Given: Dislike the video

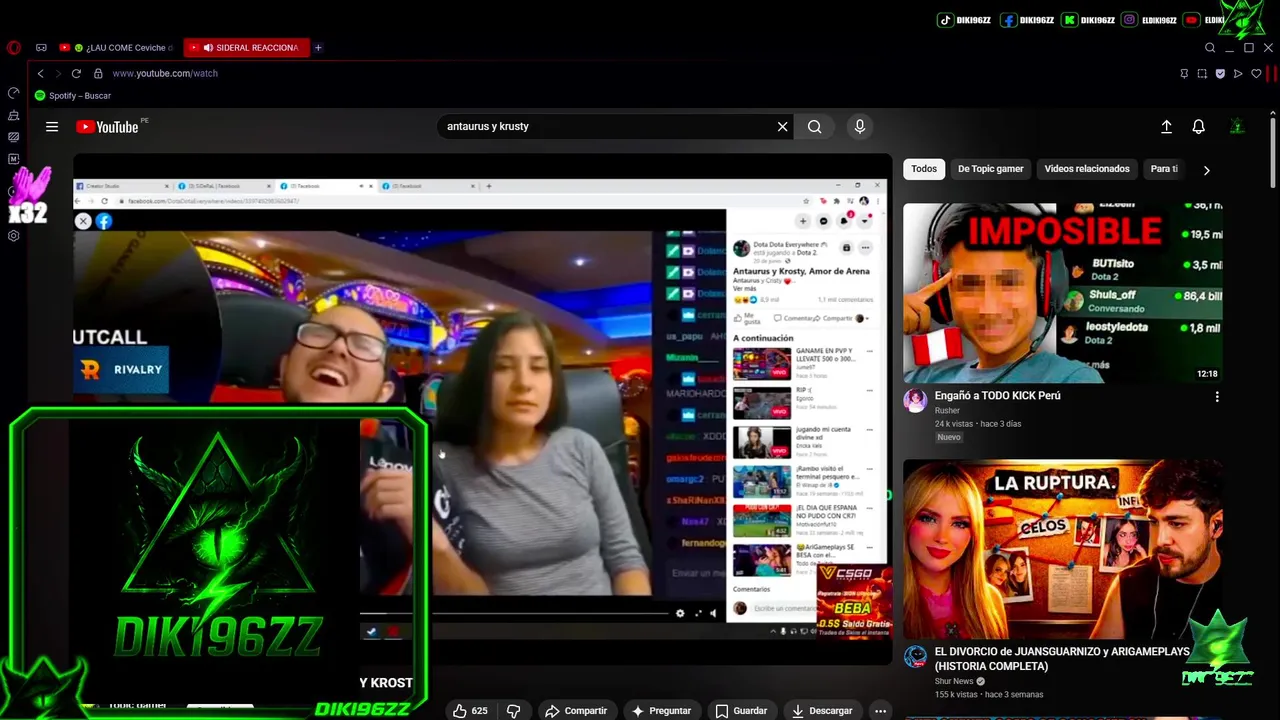Looking at the screenshot, I should pyautogui.click(x=514, y=711).
